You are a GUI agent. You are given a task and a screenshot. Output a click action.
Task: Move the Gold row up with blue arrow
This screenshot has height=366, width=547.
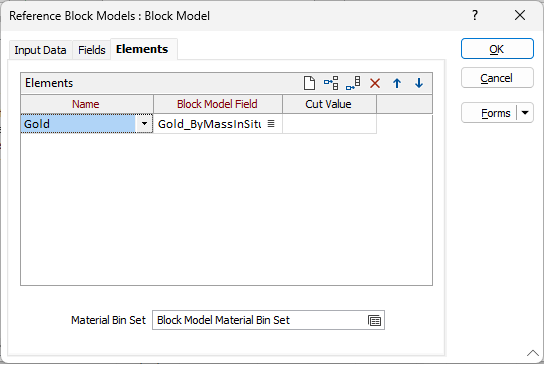pos(397,83)
